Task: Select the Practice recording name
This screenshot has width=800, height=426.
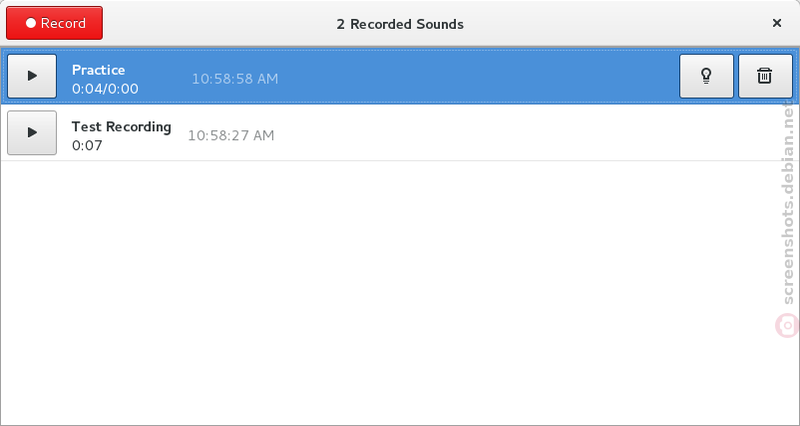Action: [98, 70]
